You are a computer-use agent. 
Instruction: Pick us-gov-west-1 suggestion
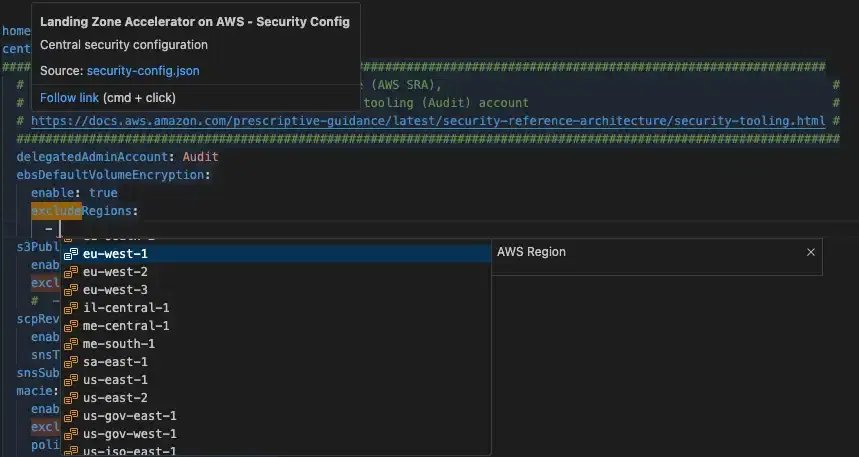click(276, 434)
